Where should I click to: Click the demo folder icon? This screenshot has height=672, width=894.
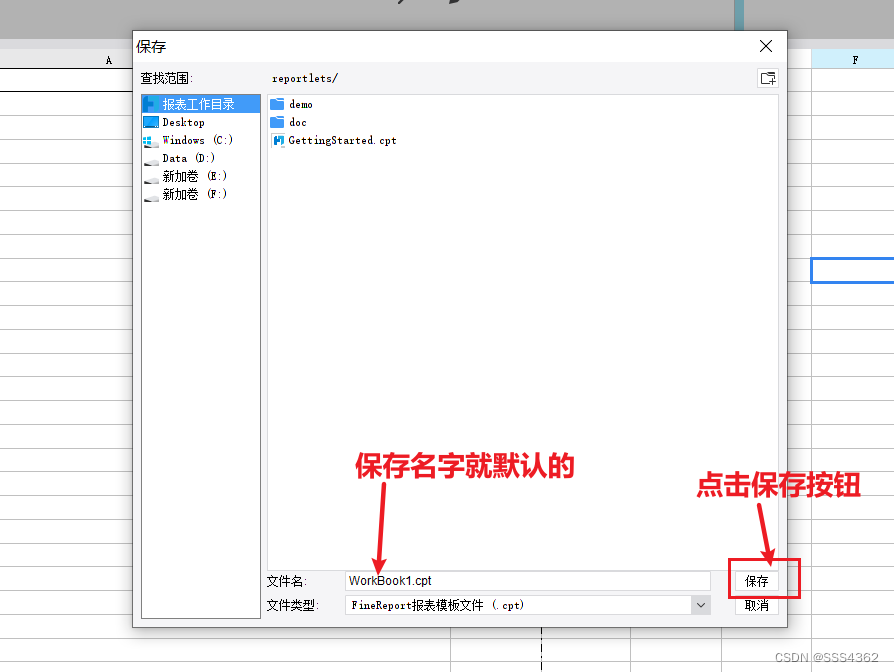[277, 104]
